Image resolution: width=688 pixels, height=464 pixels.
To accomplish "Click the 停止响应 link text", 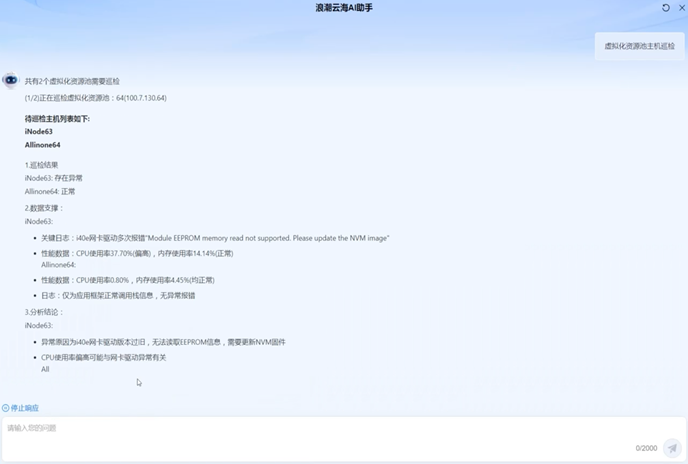I will click(25, 408).
